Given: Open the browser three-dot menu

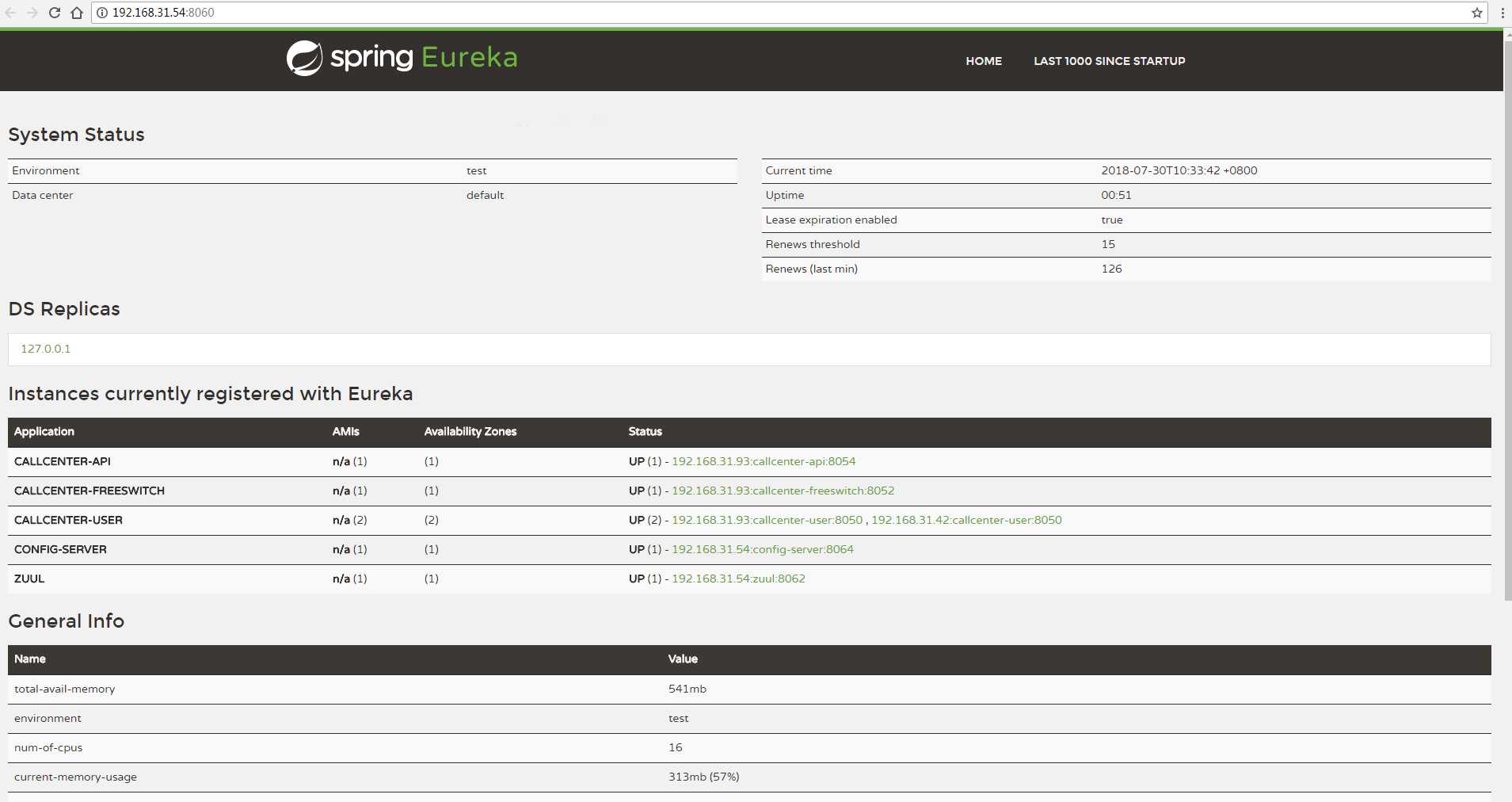Looking at the screenshot, I should [1502, 13].
